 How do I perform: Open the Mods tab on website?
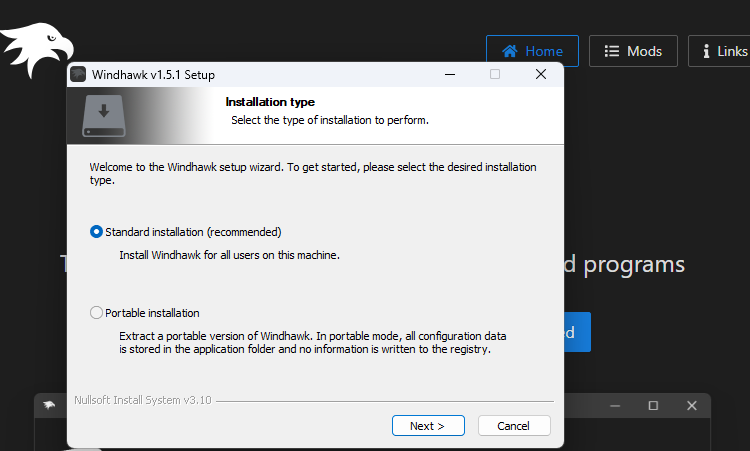tap(633, 51)
